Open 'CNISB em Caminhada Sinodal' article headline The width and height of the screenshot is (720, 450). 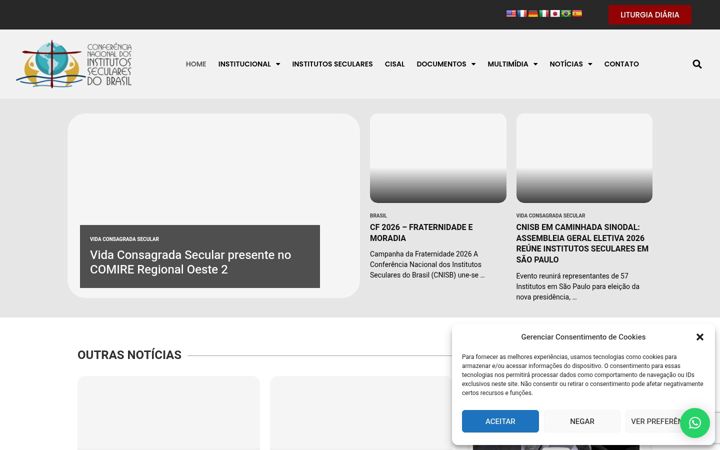click(582, 243)
